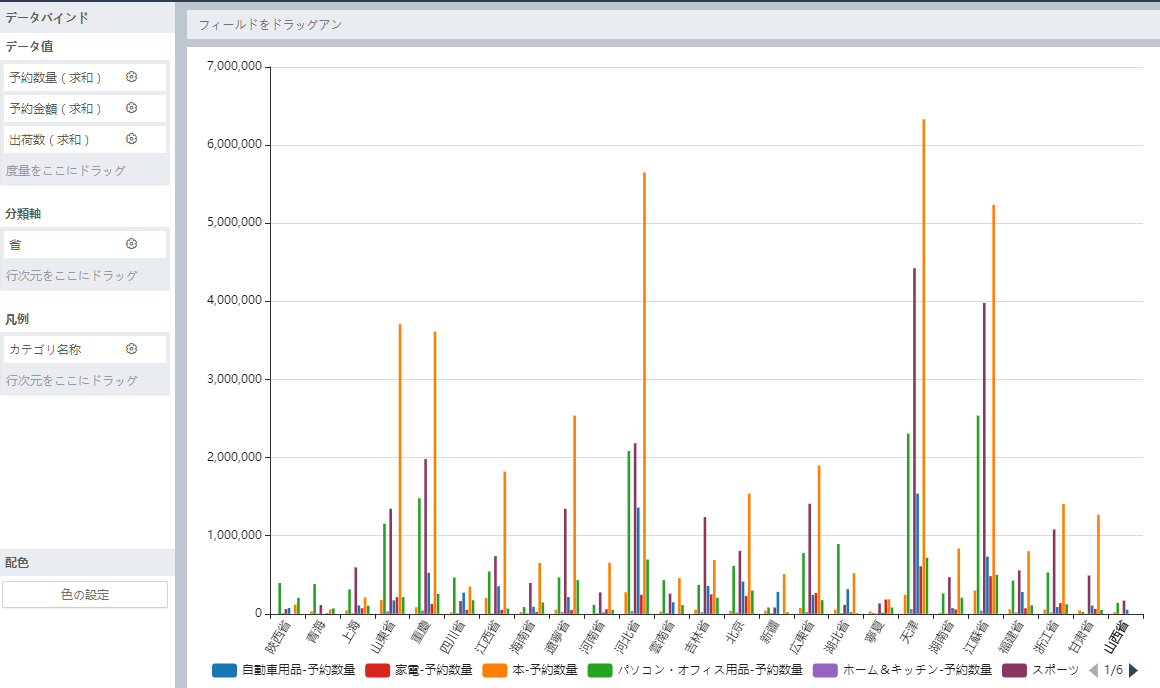Toggle 家電-予約数量 legend swatch

tap(377, 670)
